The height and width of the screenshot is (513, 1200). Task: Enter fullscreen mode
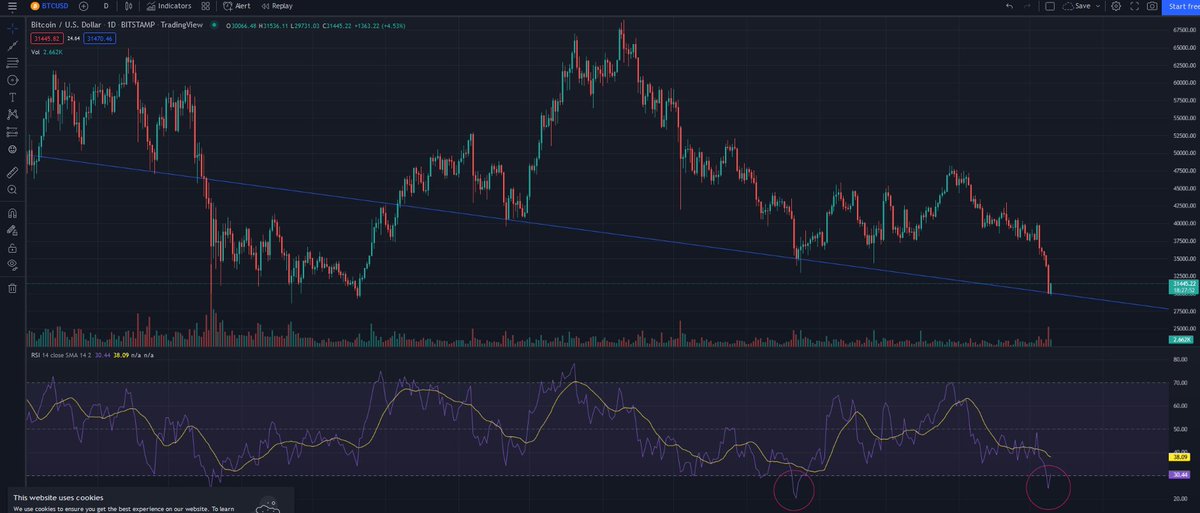coord(1134,6)
